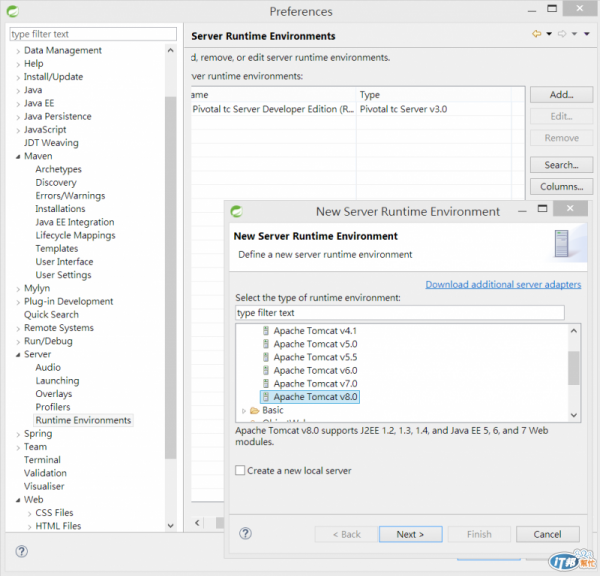This screenshot has width=600, height=576.
Task: Select Quick Search in the tree
Action: tap(51, 315)
